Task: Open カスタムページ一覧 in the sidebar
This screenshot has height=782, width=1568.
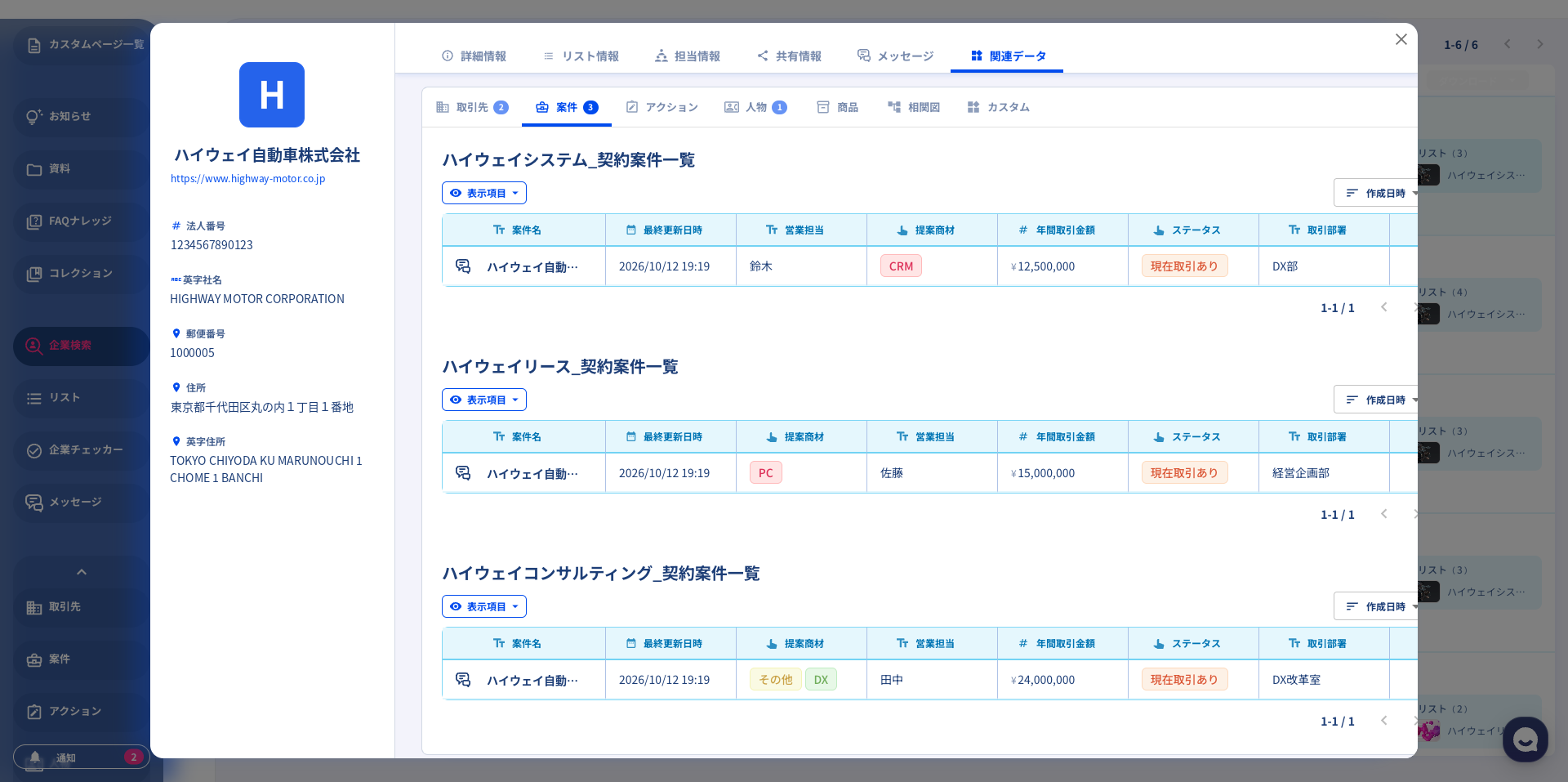Action: 81,45
